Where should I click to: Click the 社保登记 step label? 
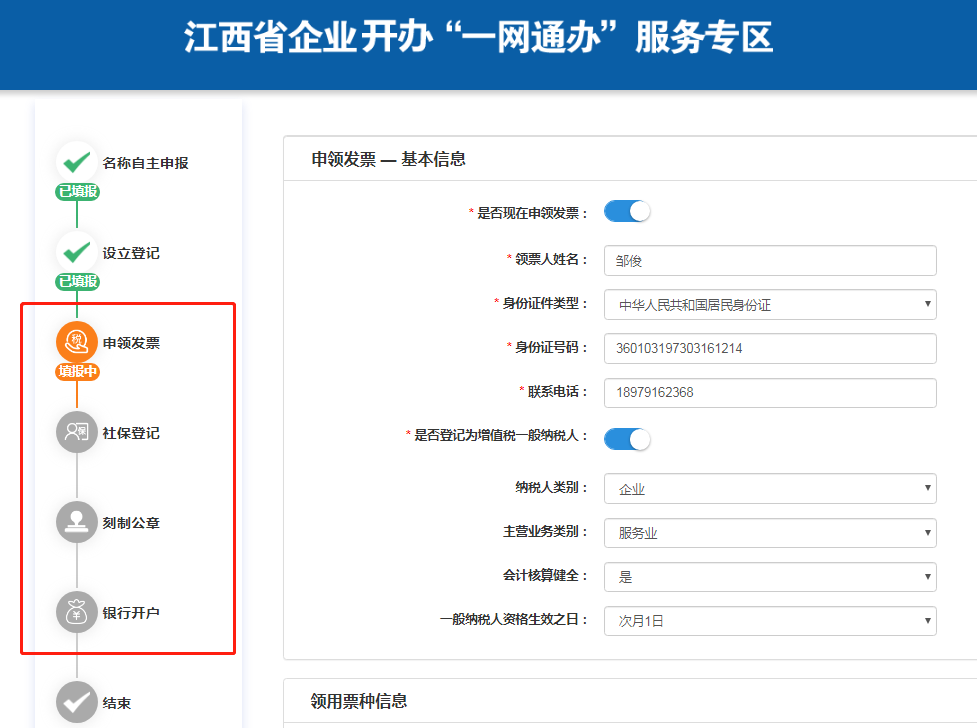pyautogui.click(x=131, y=433)
